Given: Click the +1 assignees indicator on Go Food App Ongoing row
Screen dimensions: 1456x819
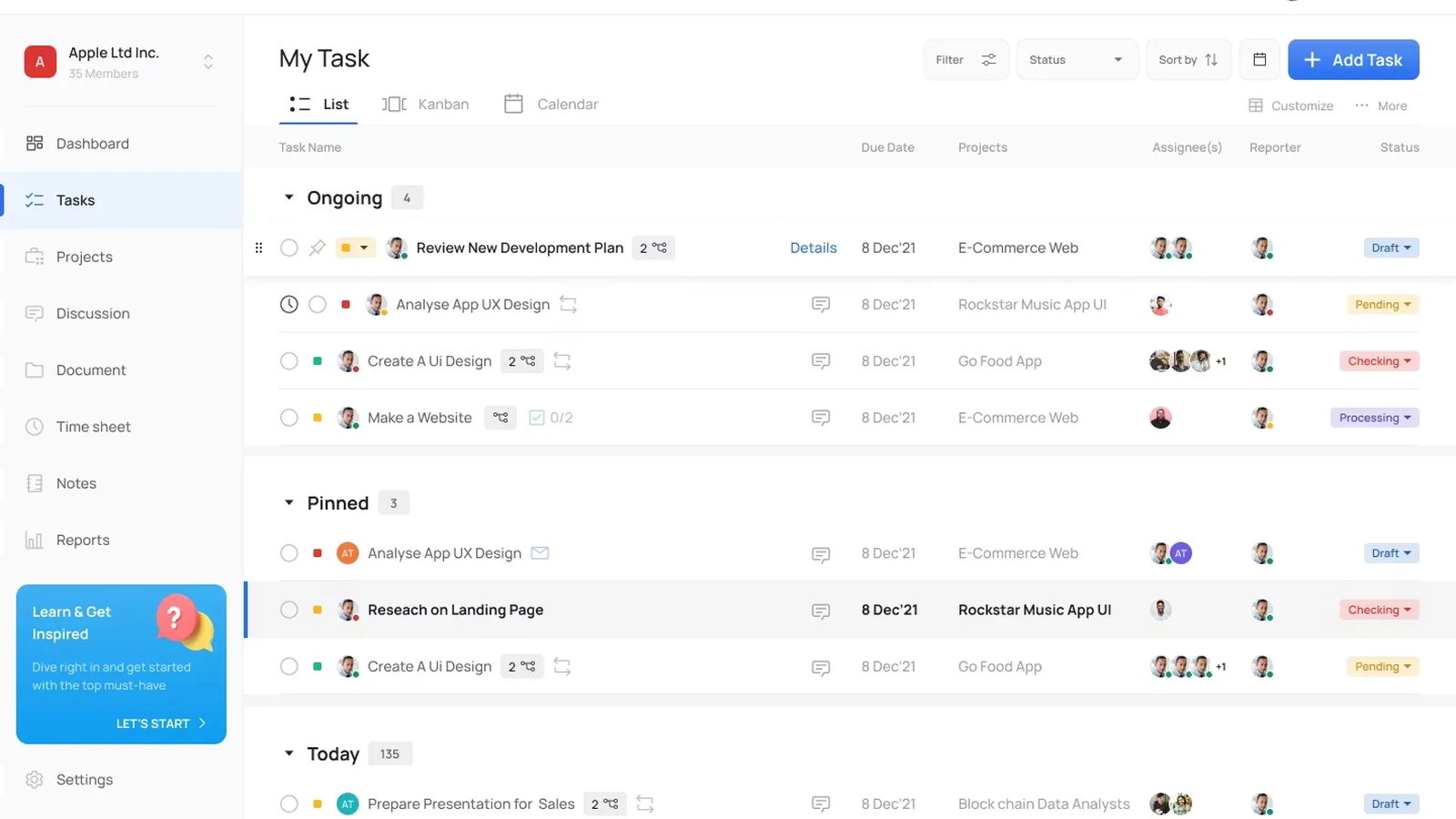Looking at the screenshot, I should [1221, 361].
